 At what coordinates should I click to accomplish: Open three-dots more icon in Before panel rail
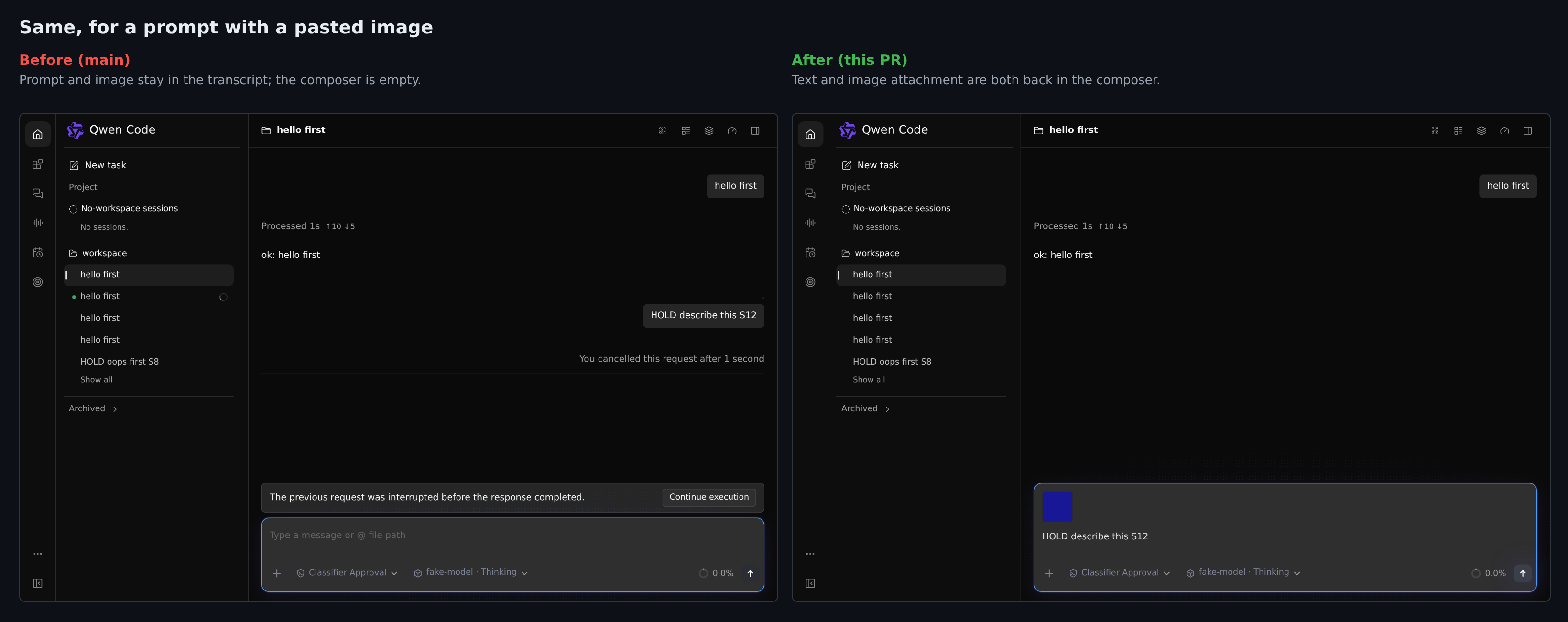tap(38, 554)
